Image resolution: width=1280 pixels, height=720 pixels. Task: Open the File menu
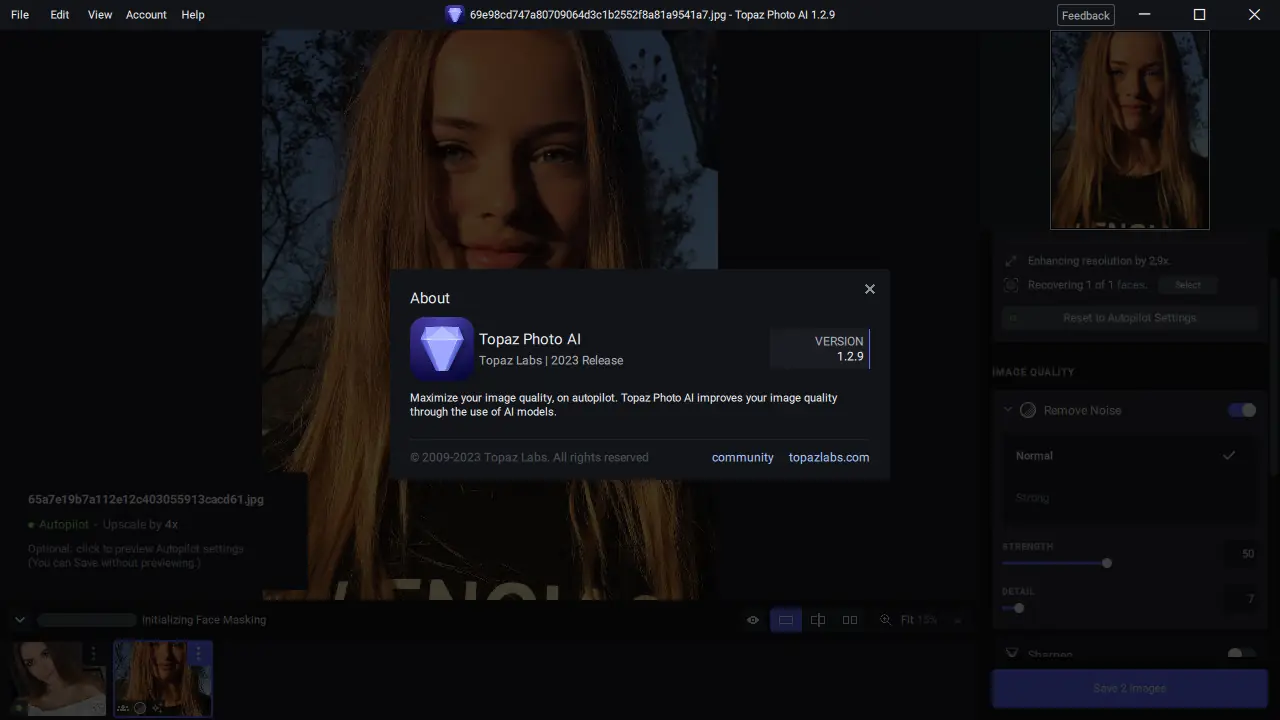click(x=20, y=15)
